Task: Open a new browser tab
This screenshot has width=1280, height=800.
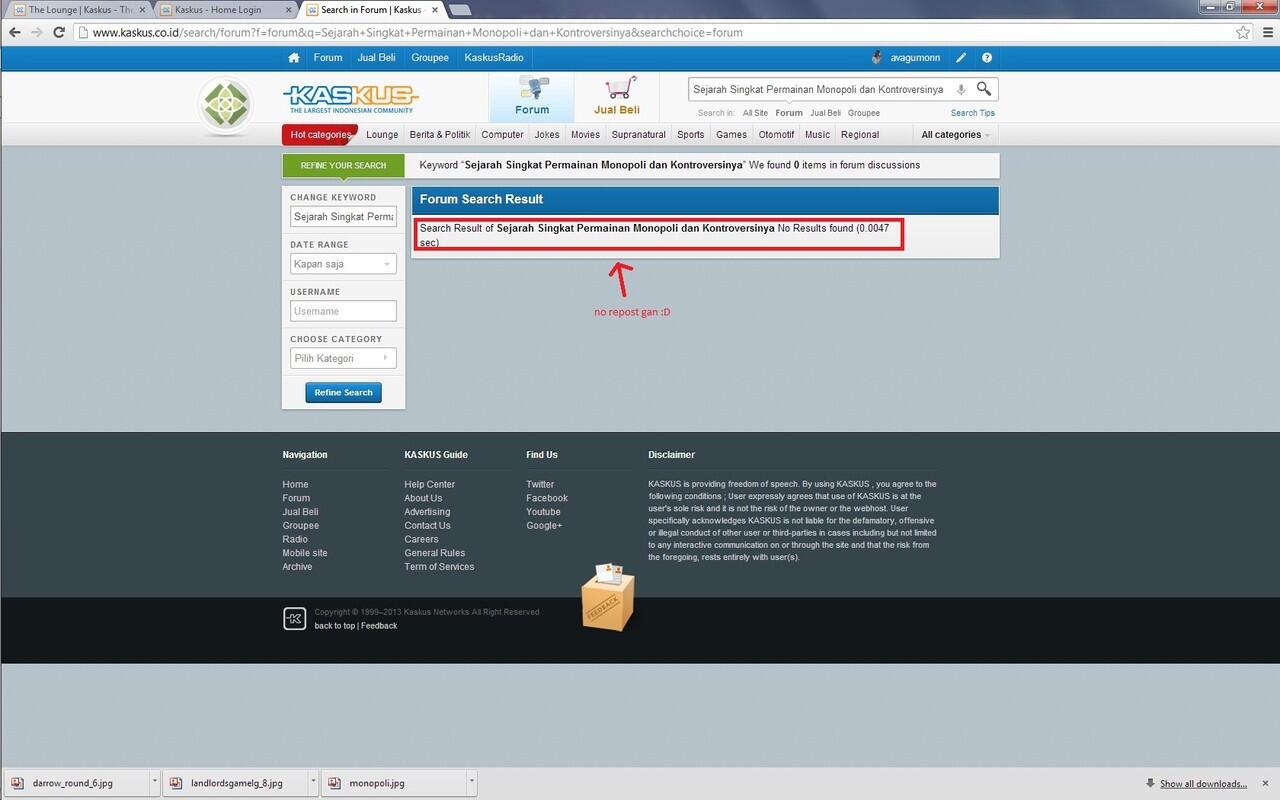Action: (x=460, y=10)
